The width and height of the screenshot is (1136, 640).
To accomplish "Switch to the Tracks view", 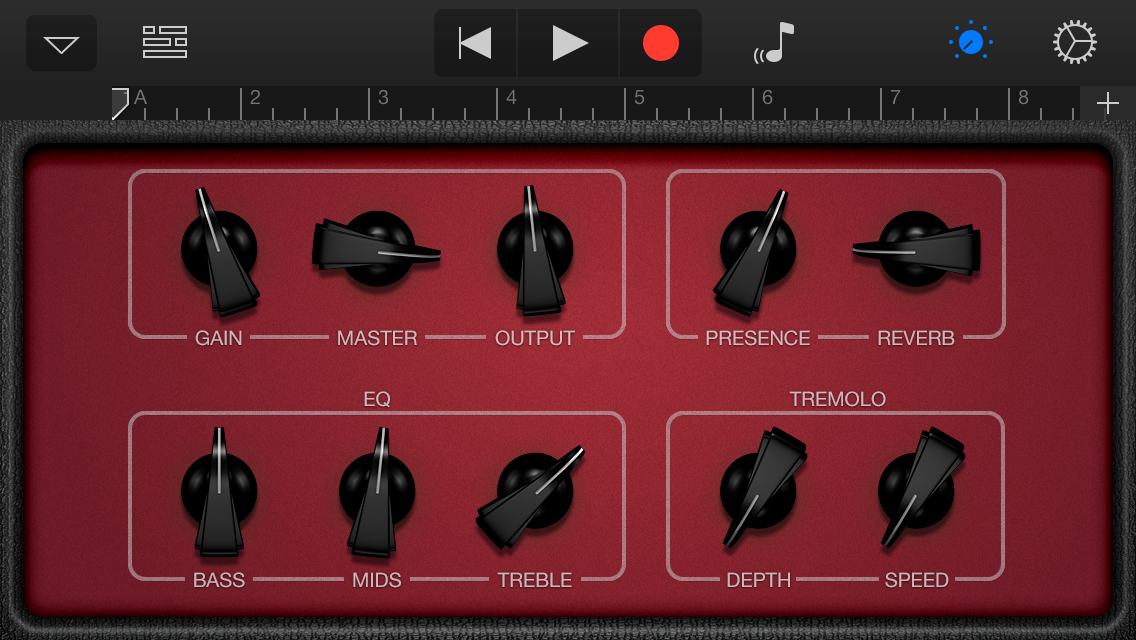I will click(x=165, y=42).
